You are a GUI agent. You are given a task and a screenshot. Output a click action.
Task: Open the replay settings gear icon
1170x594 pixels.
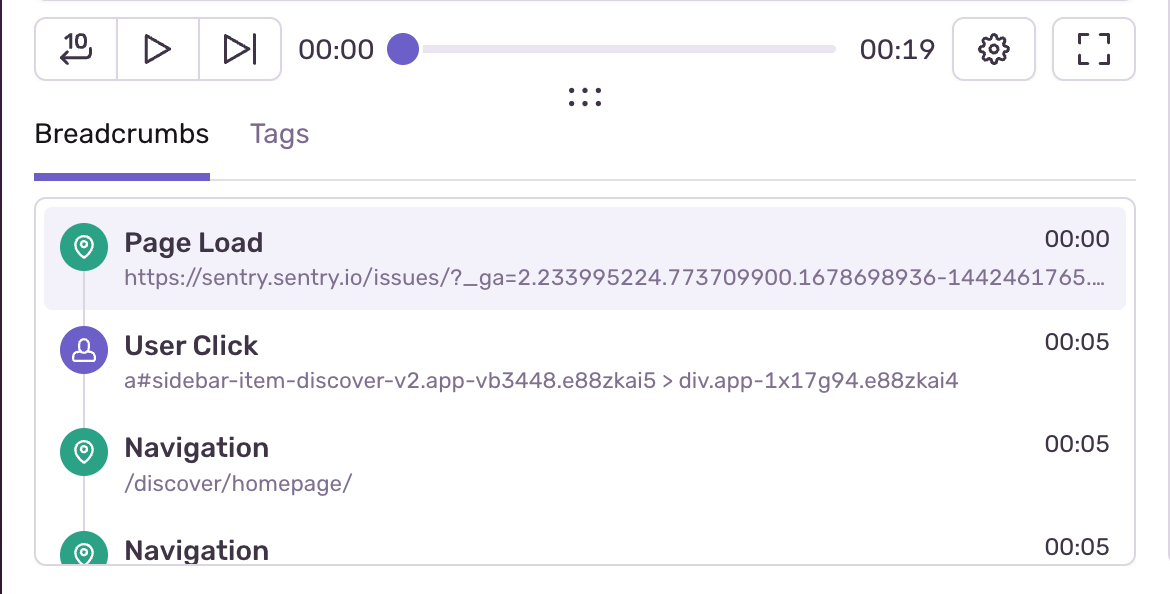pos(993,49)
